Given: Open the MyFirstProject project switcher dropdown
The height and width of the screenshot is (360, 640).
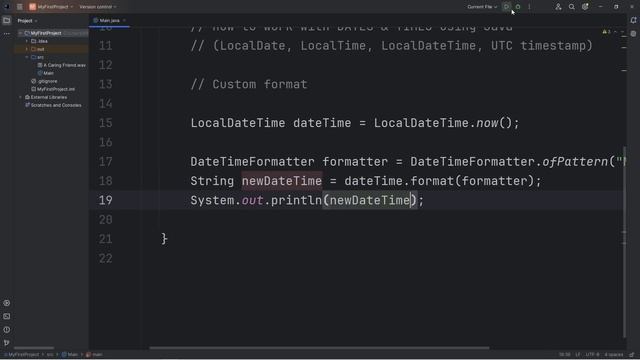Looking at the screenshot, I should tap(51, 7).
